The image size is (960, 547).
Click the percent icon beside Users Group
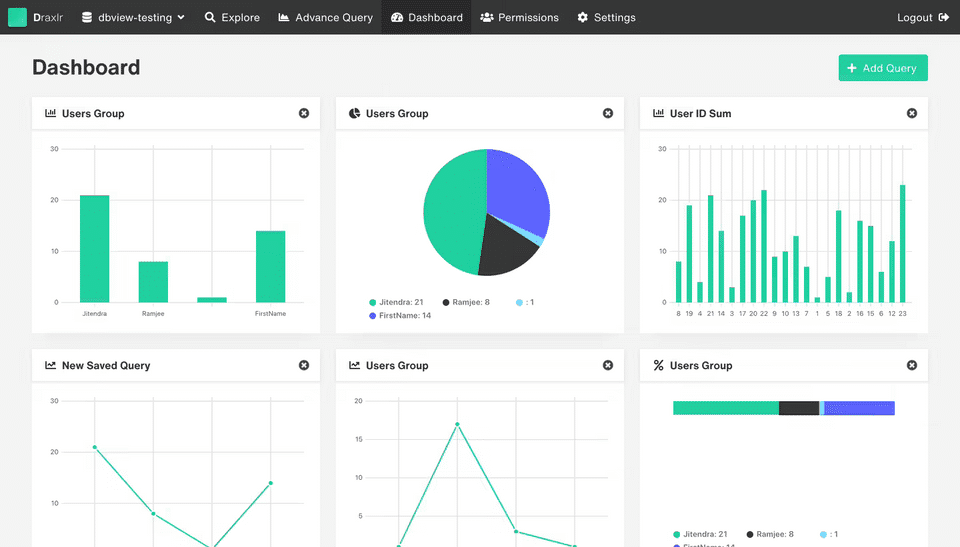[x=658, y=365]
